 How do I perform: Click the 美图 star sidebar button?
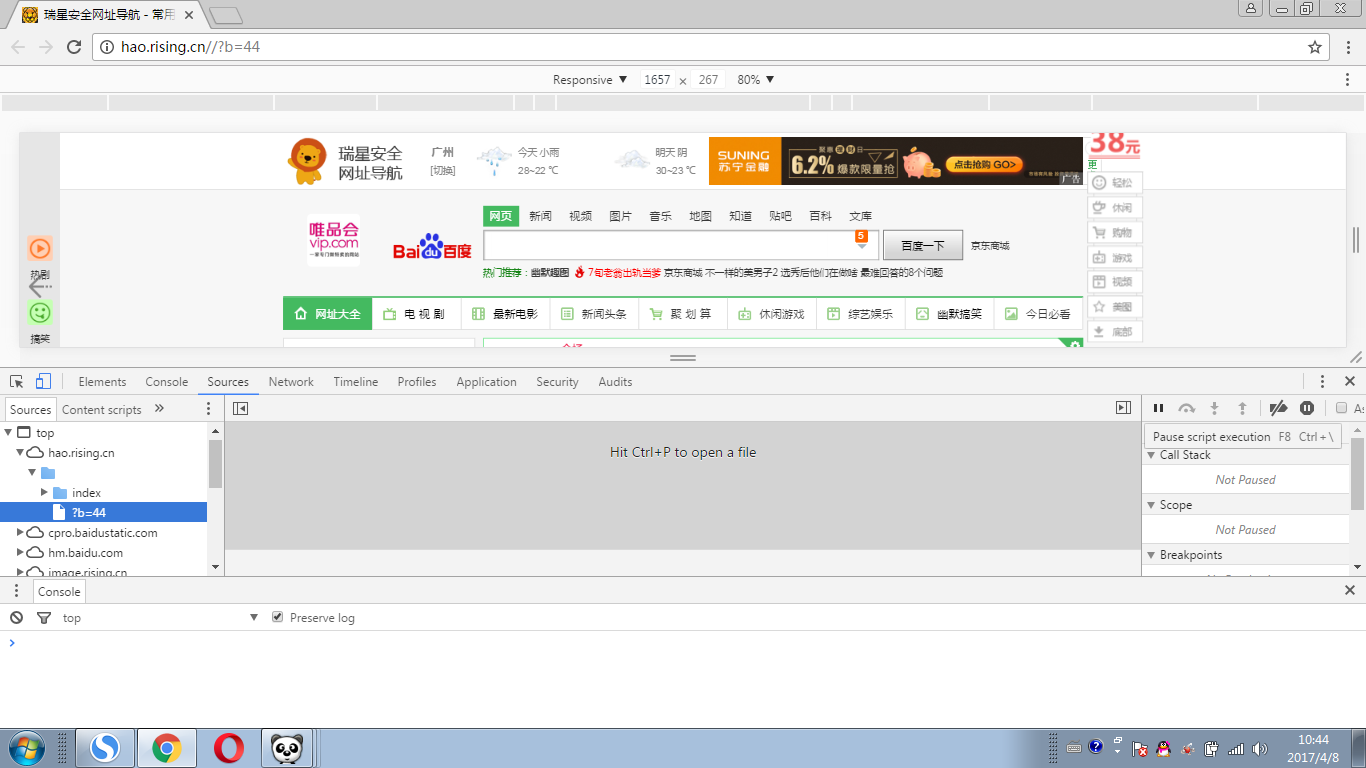click(1114, 307)
